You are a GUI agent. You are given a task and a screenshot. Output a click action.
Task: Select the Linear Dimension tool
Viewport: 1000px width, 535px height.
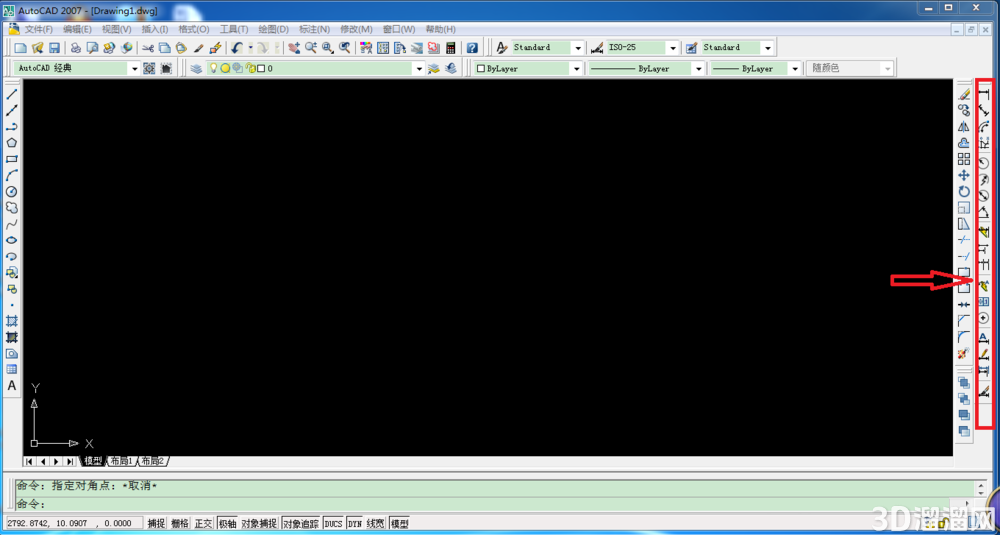(x=984, y=94)
